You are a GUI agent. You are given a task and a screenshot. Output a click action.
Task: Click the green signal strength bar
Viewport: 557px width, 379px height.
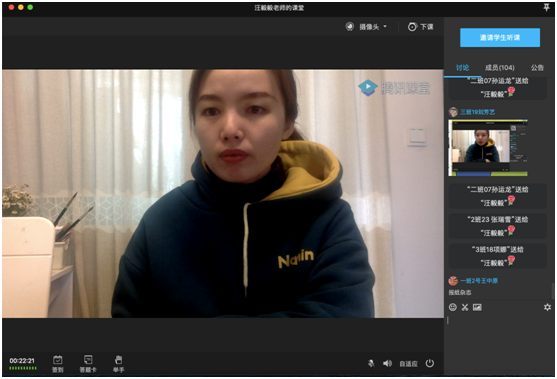pyautogui.click(x=23, y=368)
